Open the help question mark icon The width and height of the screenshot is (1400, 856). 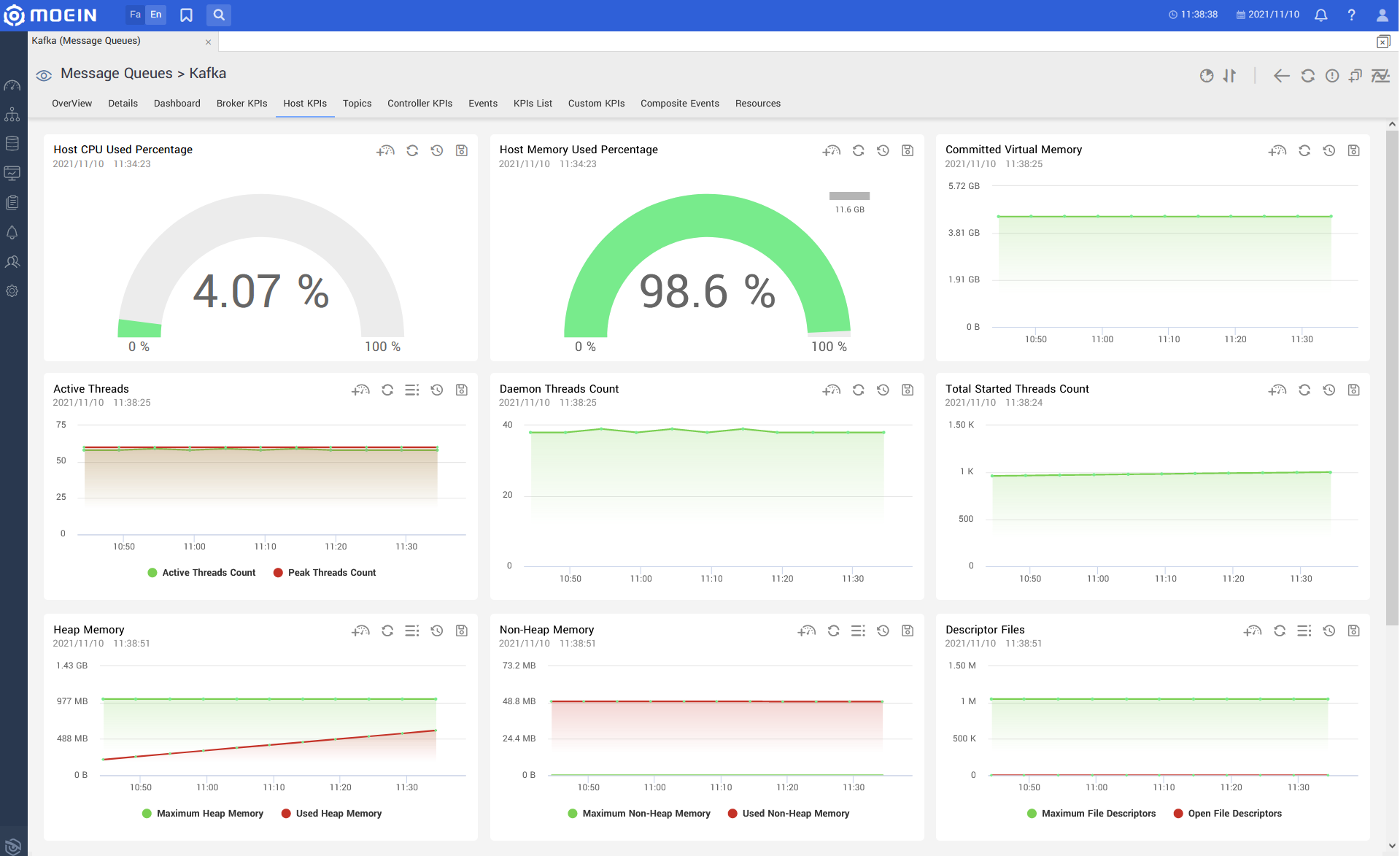click(1351, 15)
